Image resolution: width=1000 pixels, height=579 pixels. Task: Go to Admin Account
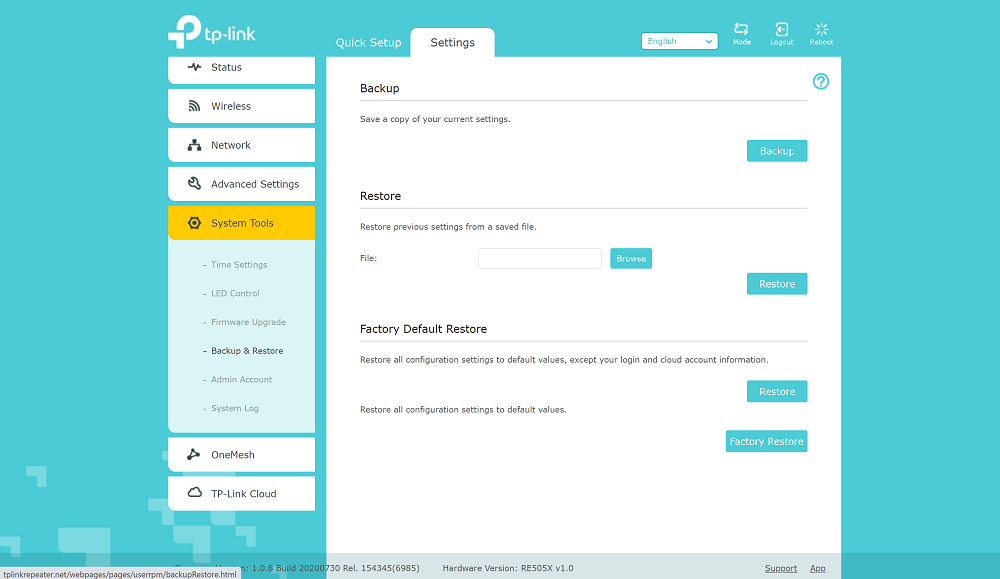click(241, 379)
